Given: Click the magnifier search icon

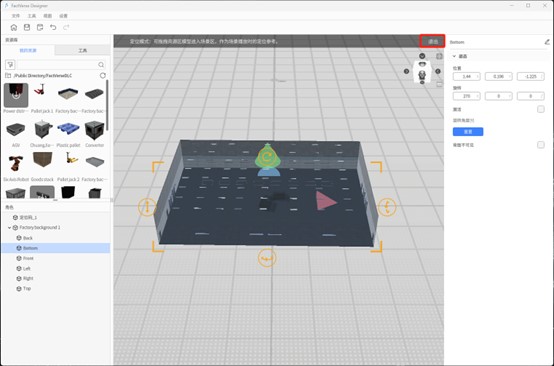Looking at the screenshot, I should 101,65.
